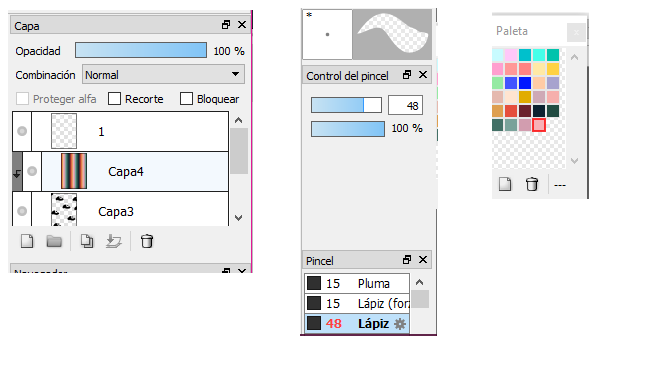Hide layer named 1

22,131
